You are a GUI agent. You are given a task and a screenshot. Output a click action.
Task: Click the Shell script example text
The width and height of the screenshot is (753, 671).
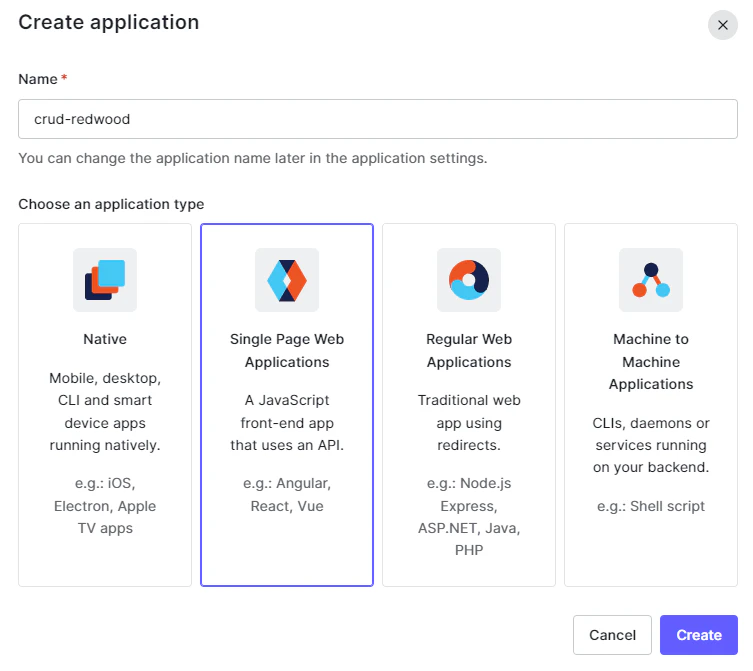coord(651,506)
